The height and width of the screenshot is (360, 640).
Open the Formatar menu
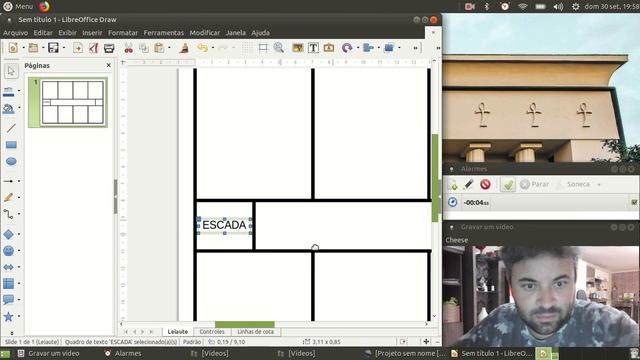tap(123, 33)
